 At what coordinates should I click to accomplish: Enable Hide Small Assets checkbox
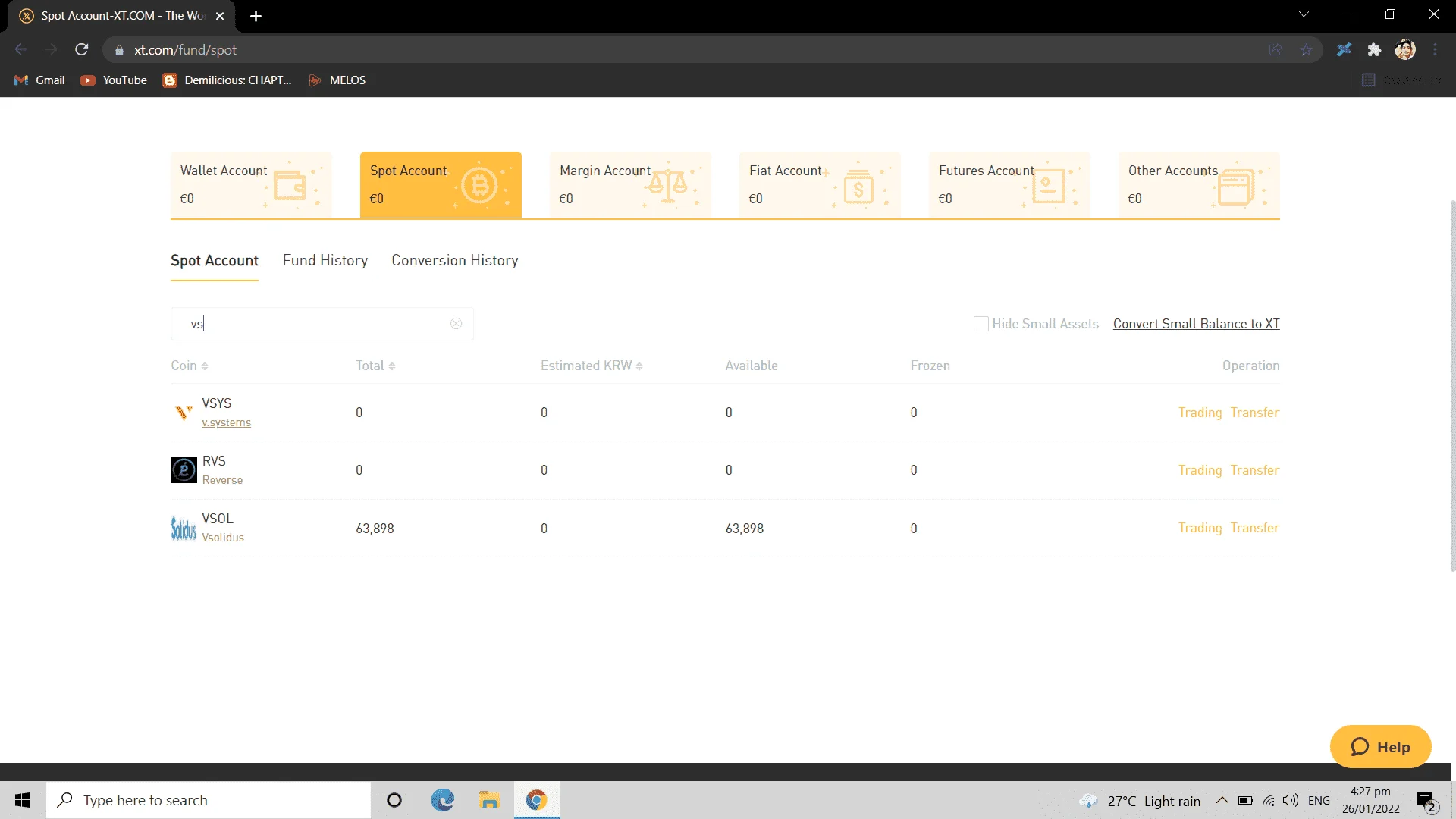tap(981, 324)
